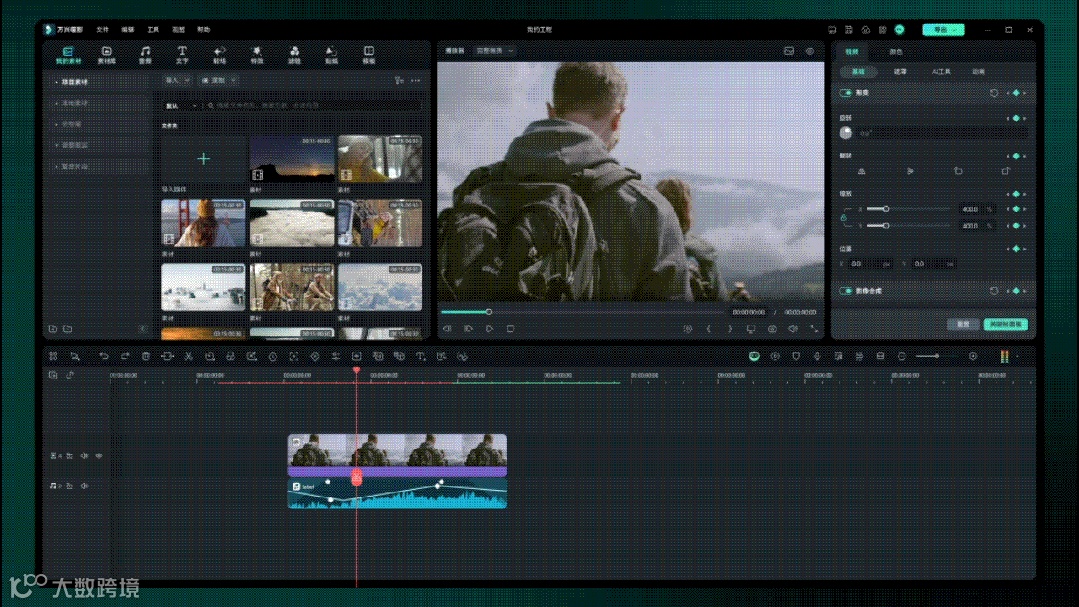Select the scissors split tool
Image resolution: width=1079 pixels, height=607 pixels.
tap(188, 356)
